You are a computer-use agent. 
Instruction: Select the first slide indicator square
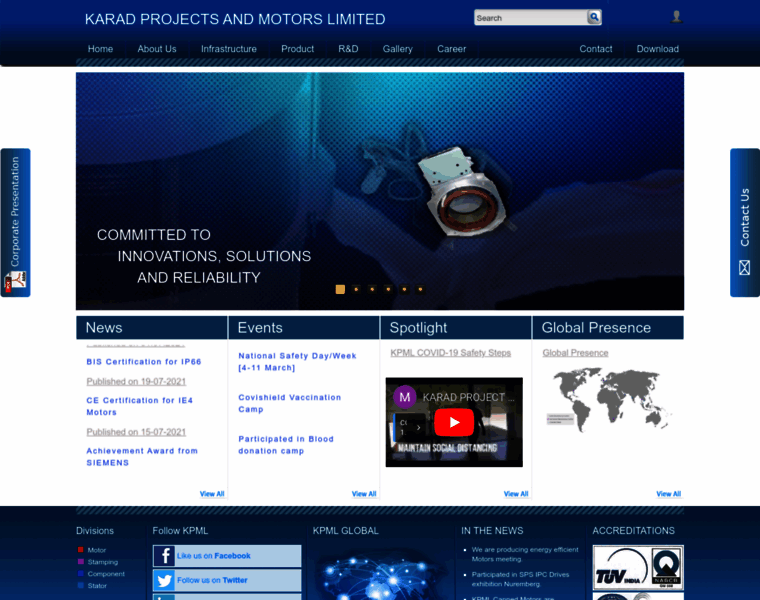click(x=340, y=289)
